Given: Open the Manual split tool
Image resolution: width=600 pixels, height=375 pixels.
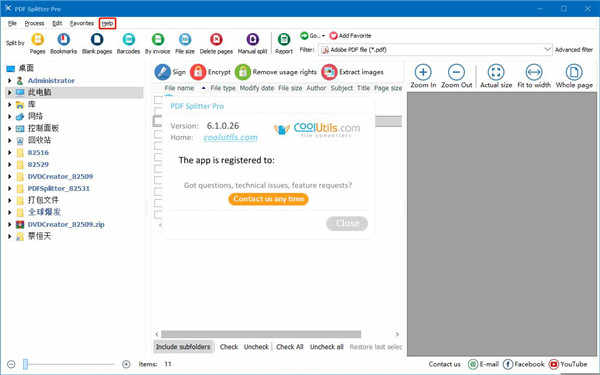Looking at the screenshot, I should [x=253, y=39].
